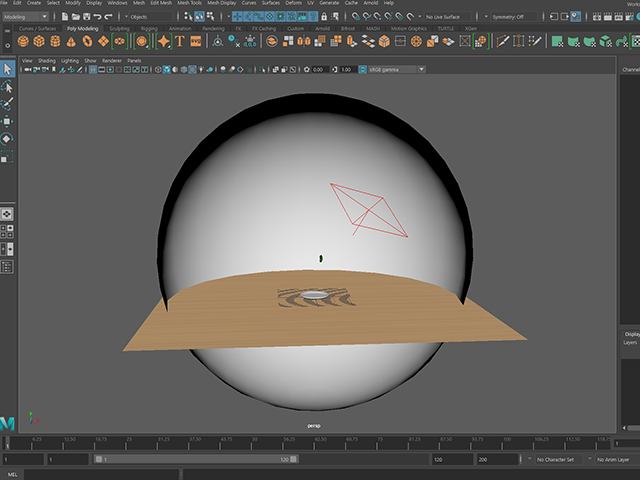Open the Windows menu

coord(117,3)
